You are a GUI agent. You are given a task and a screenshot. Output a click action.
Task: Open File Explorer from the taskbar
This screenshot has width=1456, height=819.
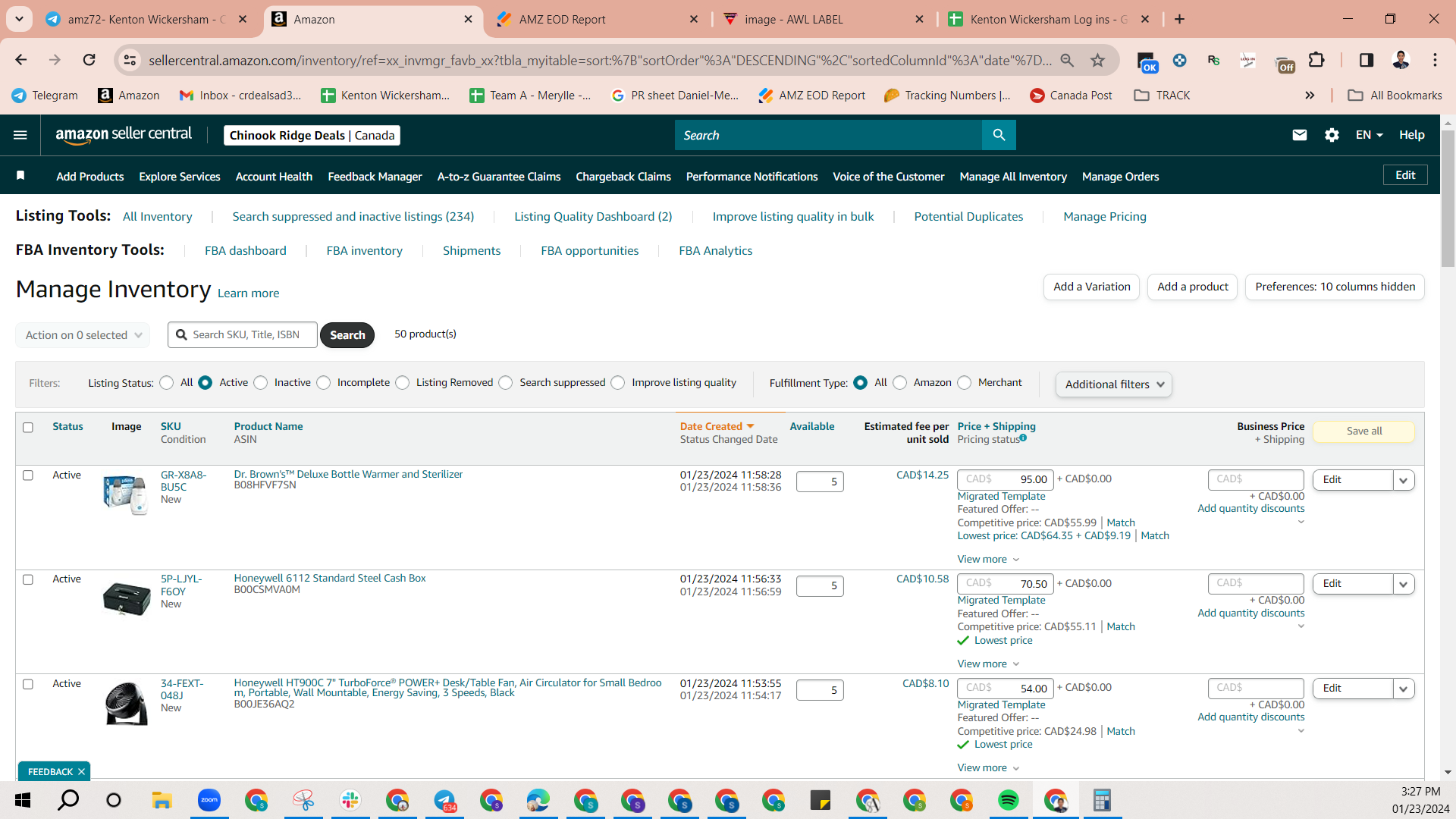(162, 800)
